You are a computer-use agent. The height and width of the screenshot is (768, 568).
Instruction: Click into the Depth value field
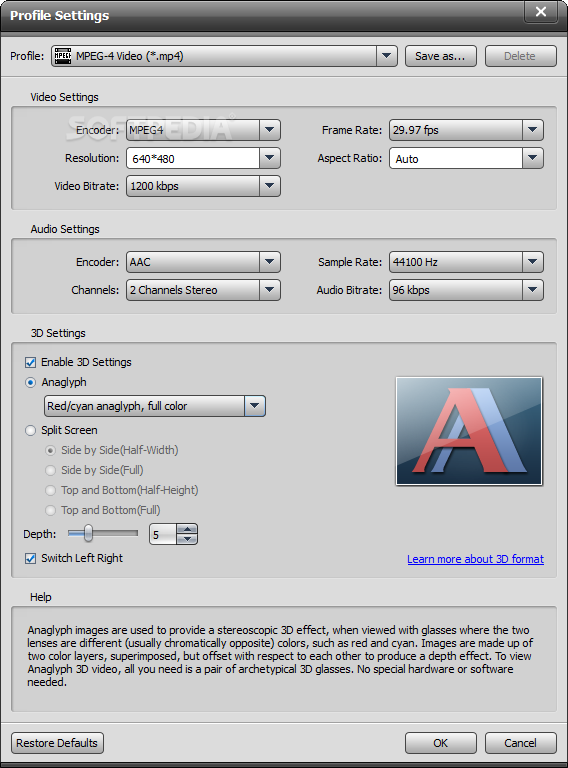point(163,534)
